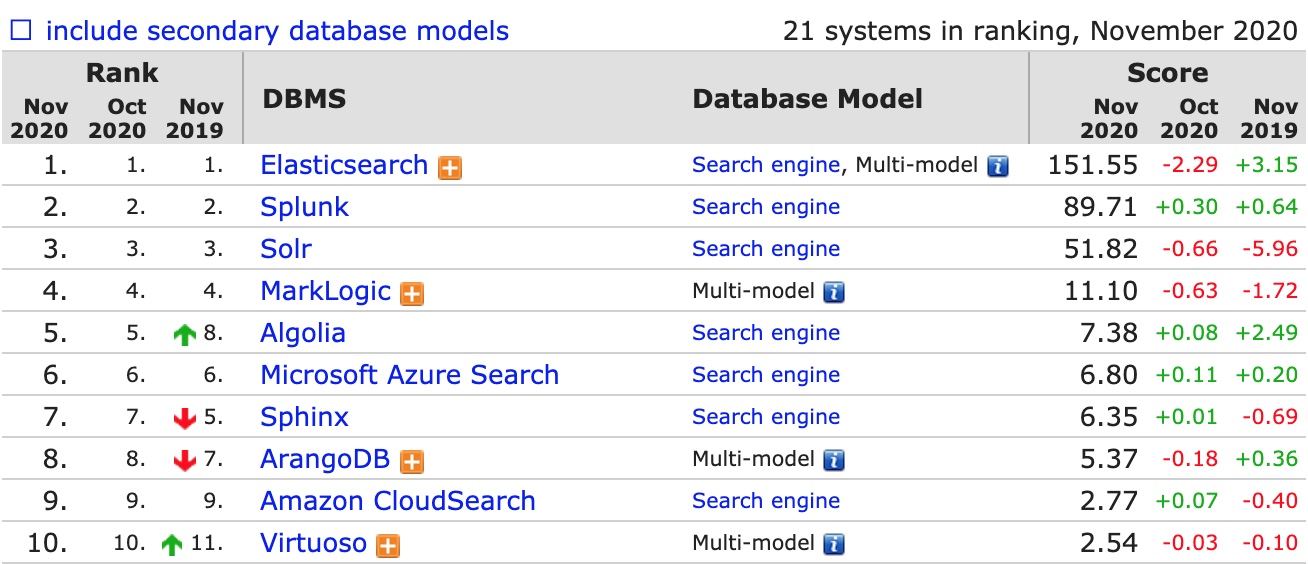The image size is (1308, 564).
Task: Click the Algolia link
Action: [303, 333]
